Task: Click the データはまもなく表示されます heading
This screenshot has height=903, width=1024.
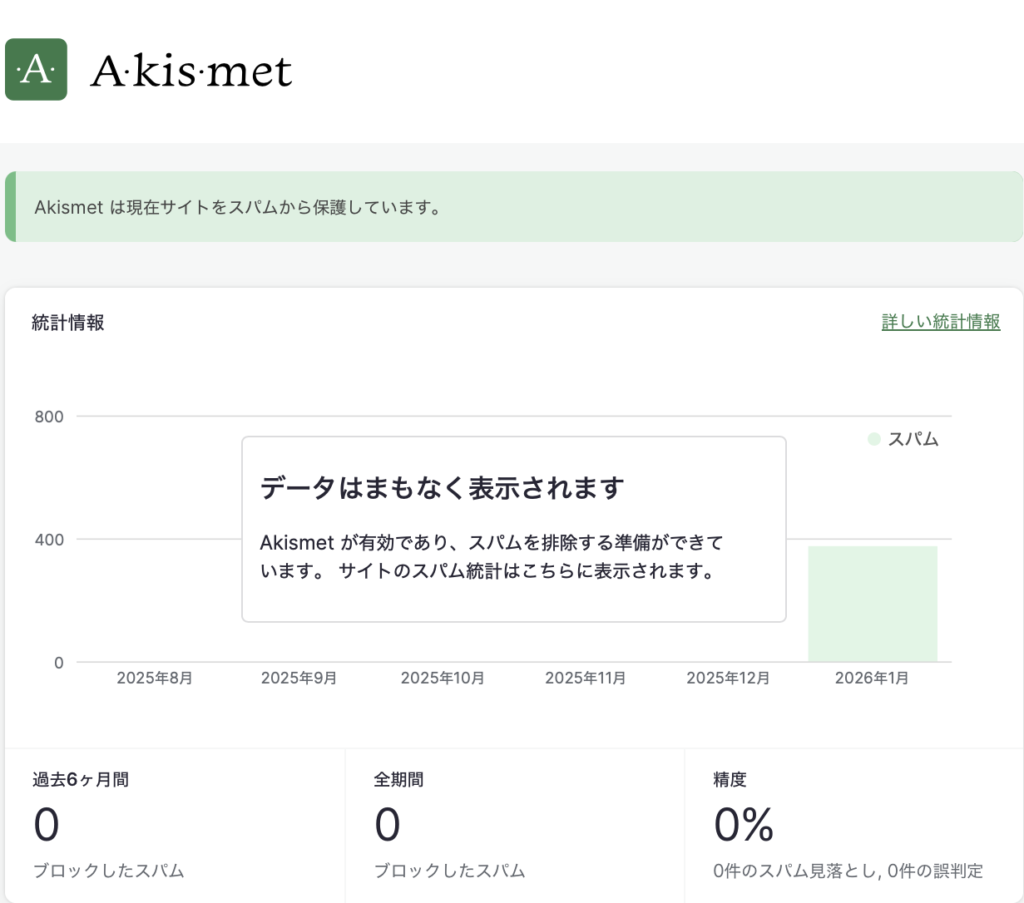Action: [442, 488]
